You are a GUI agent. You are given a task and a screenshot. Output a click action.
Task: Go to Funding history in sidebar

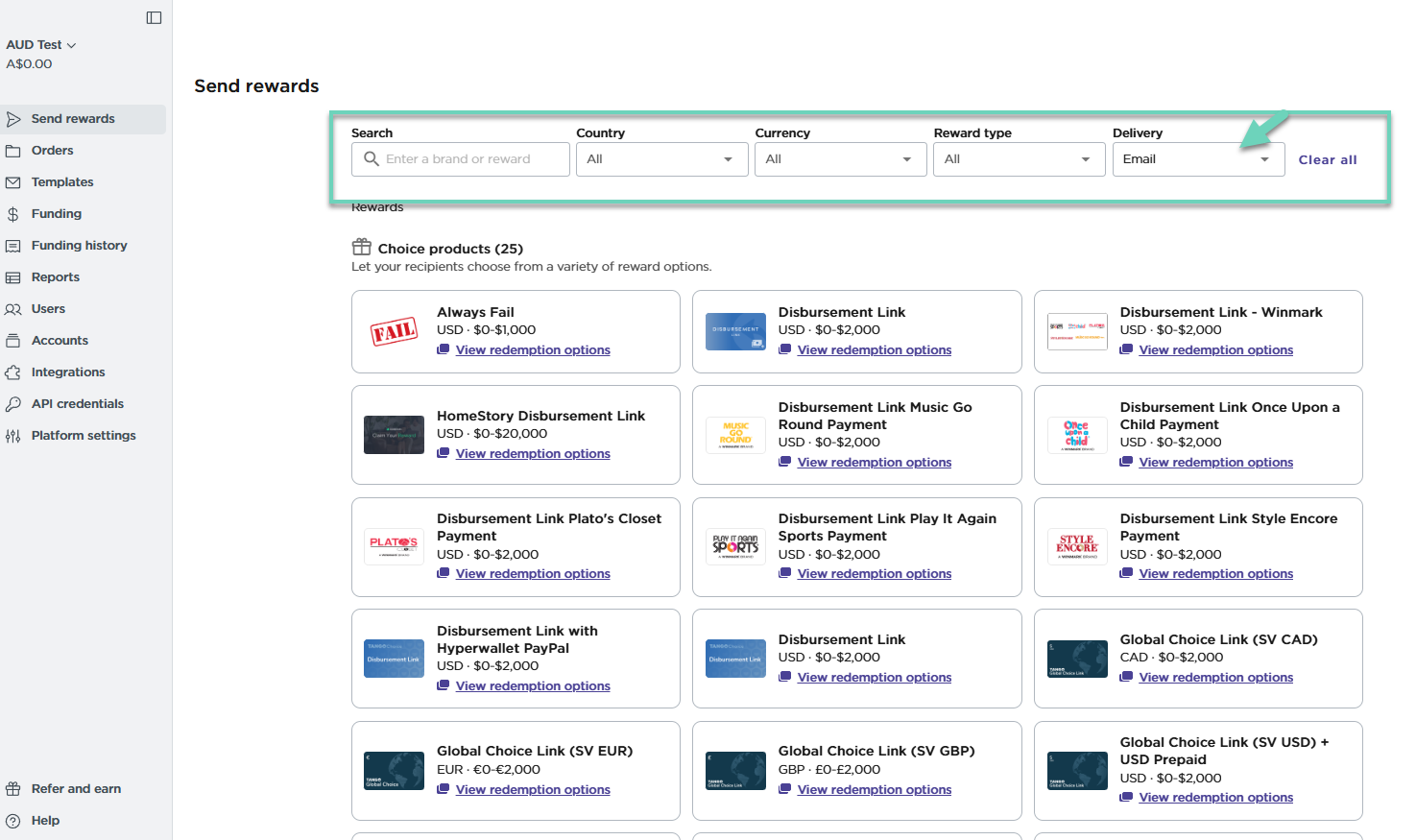click(x=79, y=246)
